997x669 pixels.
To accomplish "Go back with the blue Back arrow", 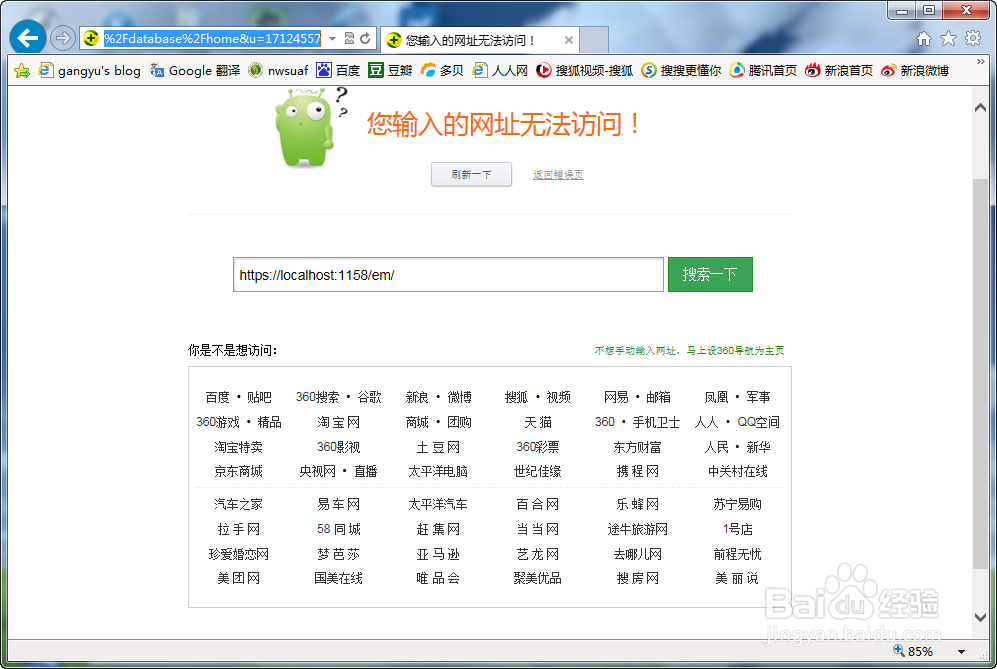I will pyautogui.click(x=27, y=38).
